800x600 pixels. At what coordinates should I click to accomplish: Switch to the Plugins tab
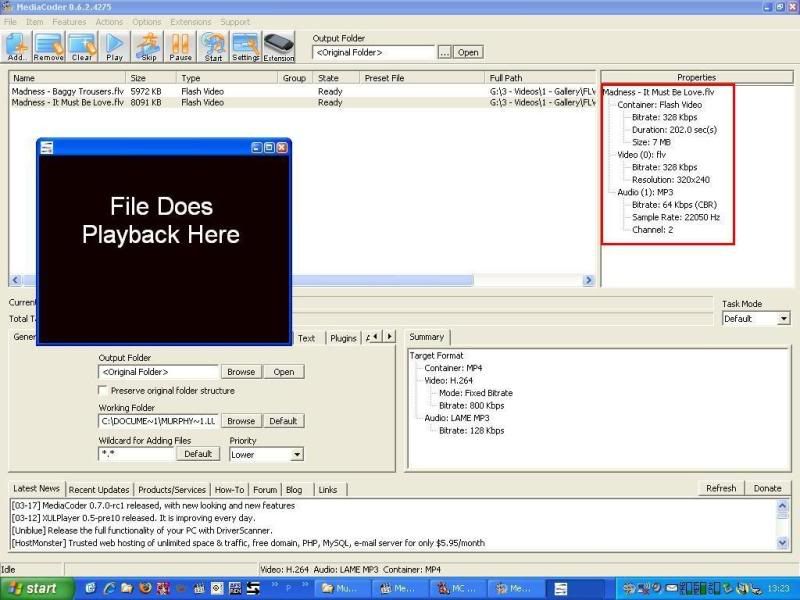[343, 338]
